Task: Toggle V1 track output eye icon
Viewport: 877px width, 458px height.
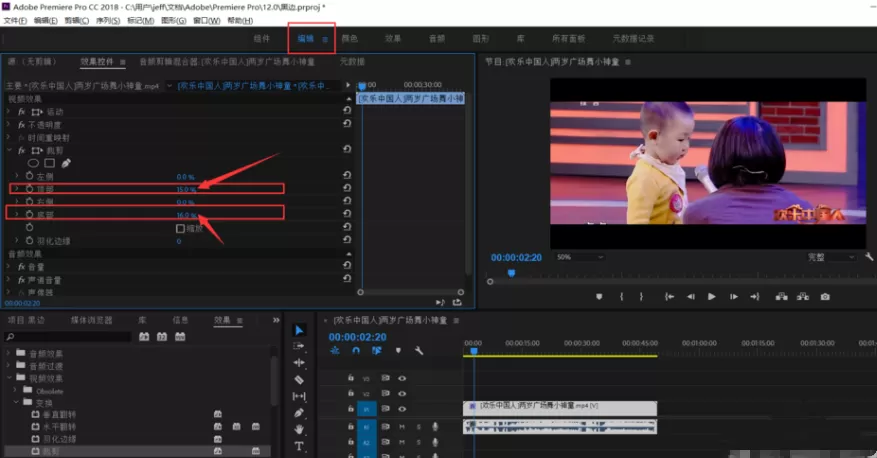Action: [x=402, y=409]
